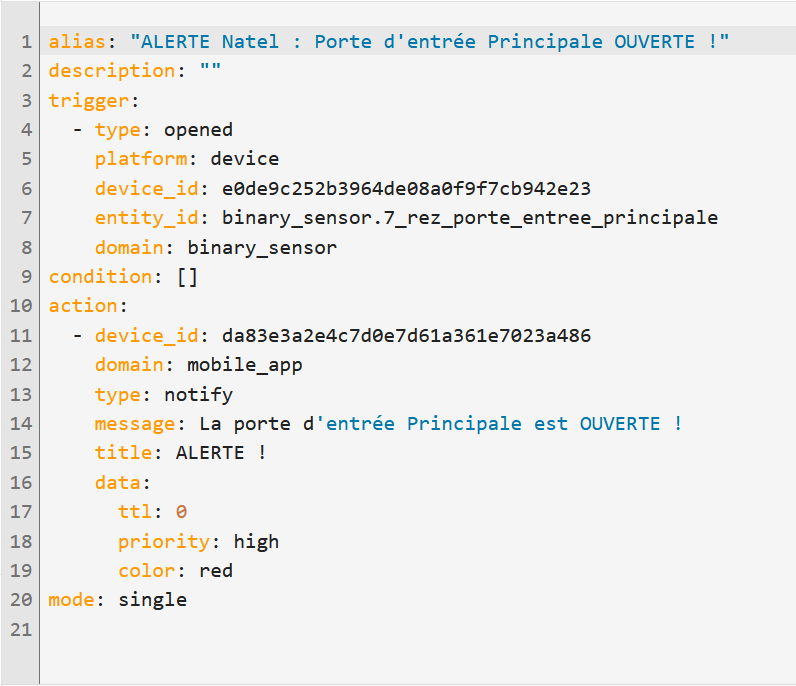Place cursor in the alias string value
This screenshot has height=686, width=796.
tap(429, 42)
